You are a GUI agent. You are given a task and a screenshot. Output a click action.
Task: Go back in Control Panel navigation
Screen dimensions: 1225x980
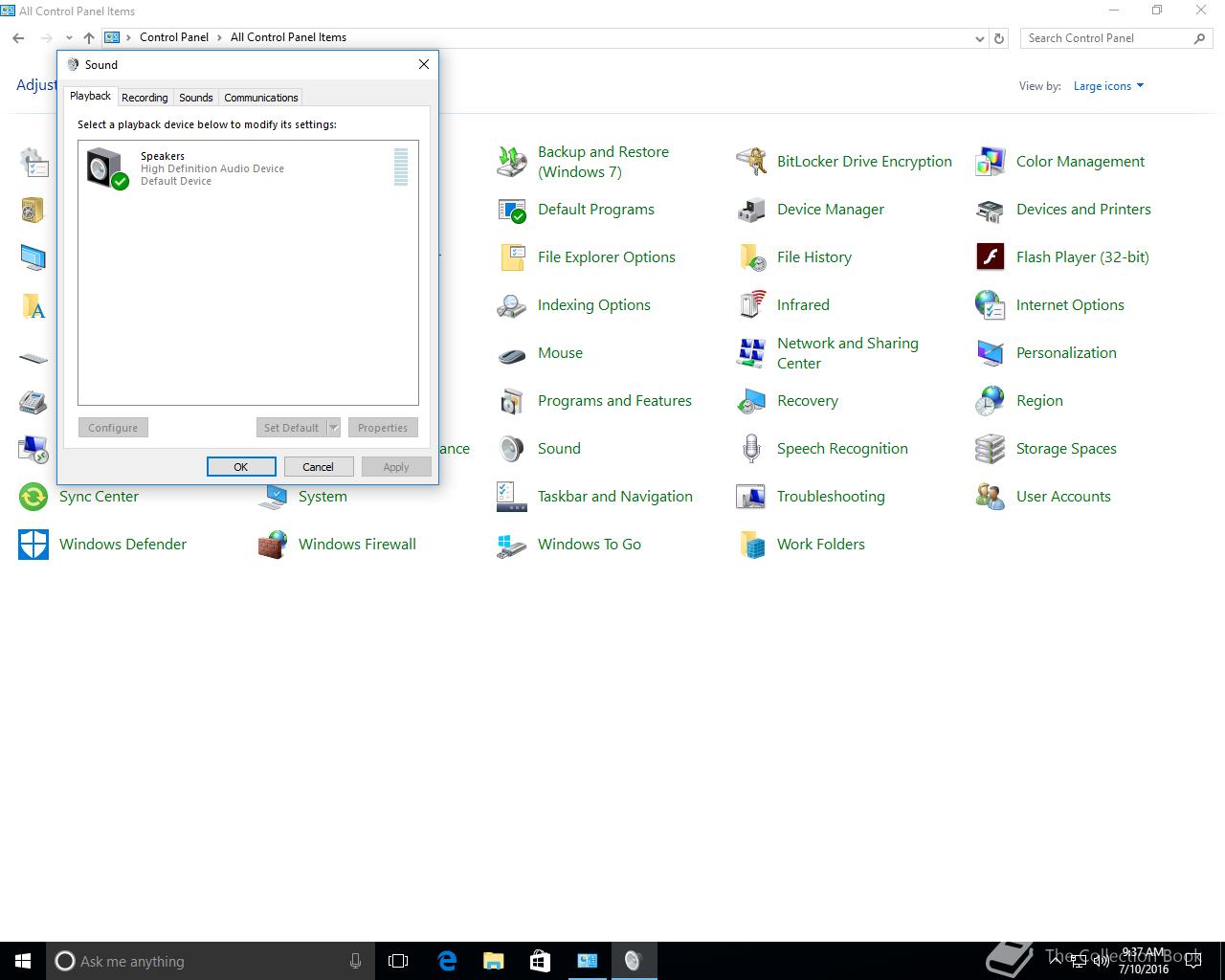[x=18, y=38]
